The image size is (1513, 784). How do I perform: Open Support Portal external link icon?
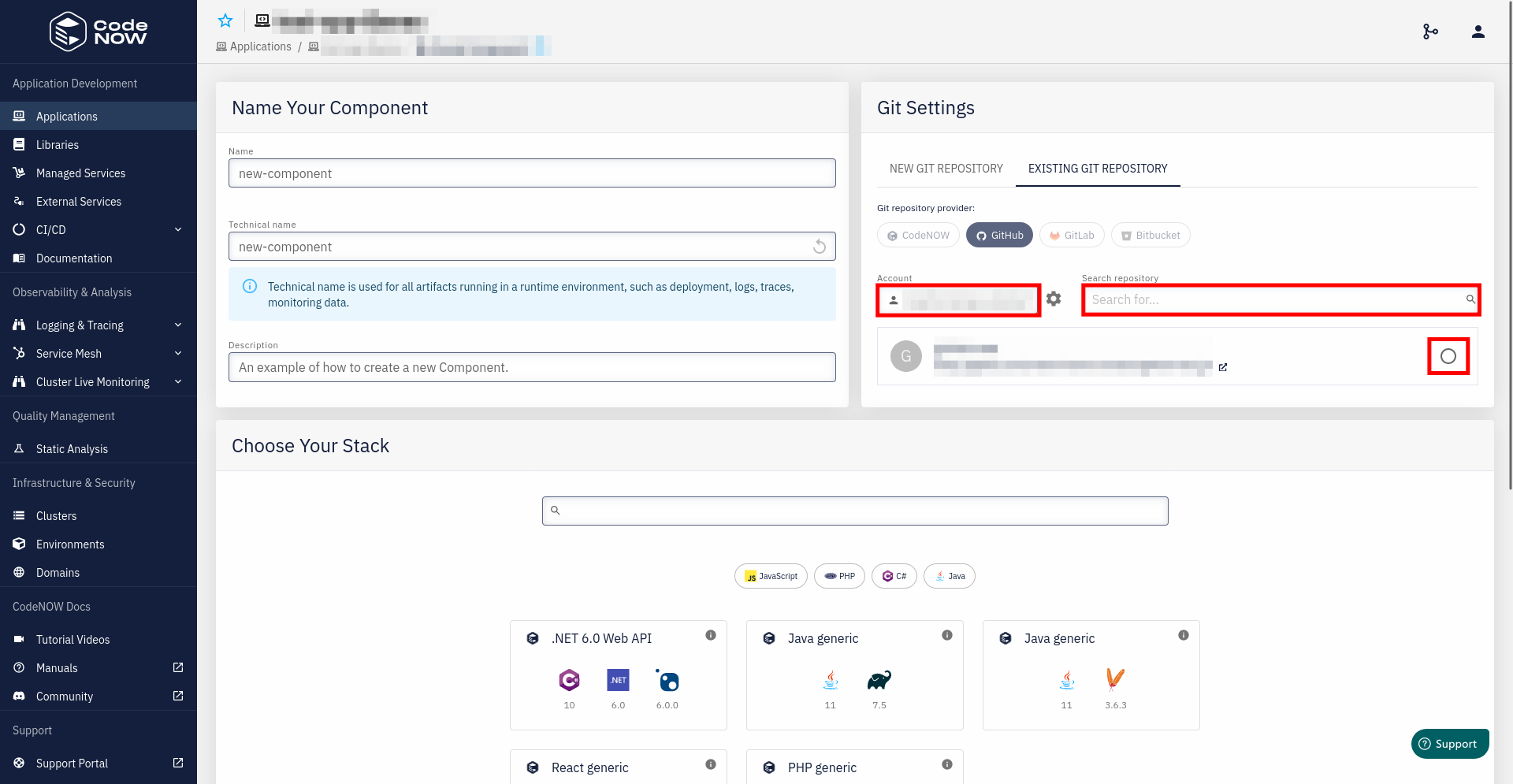[178, 763]
